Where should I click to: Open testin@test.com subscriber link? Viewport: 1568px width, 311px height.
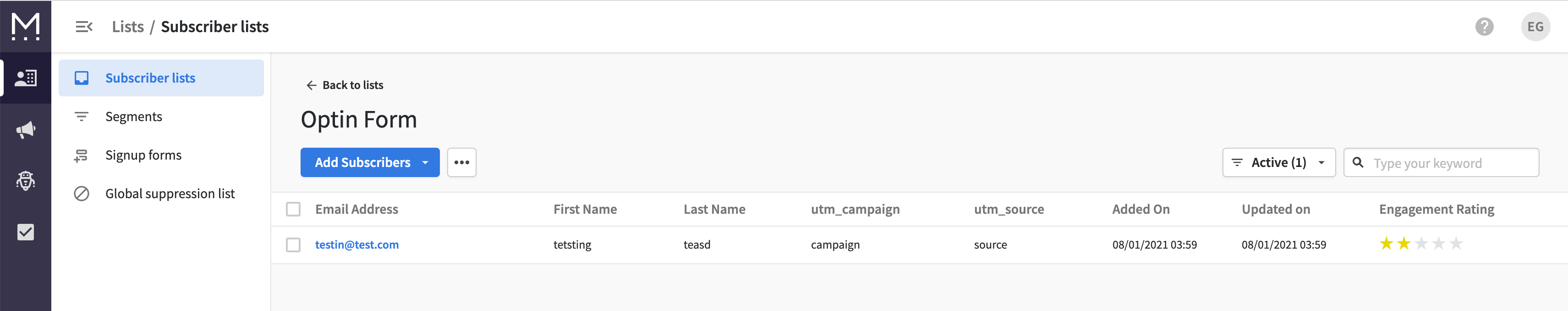[x=356, y=244]
